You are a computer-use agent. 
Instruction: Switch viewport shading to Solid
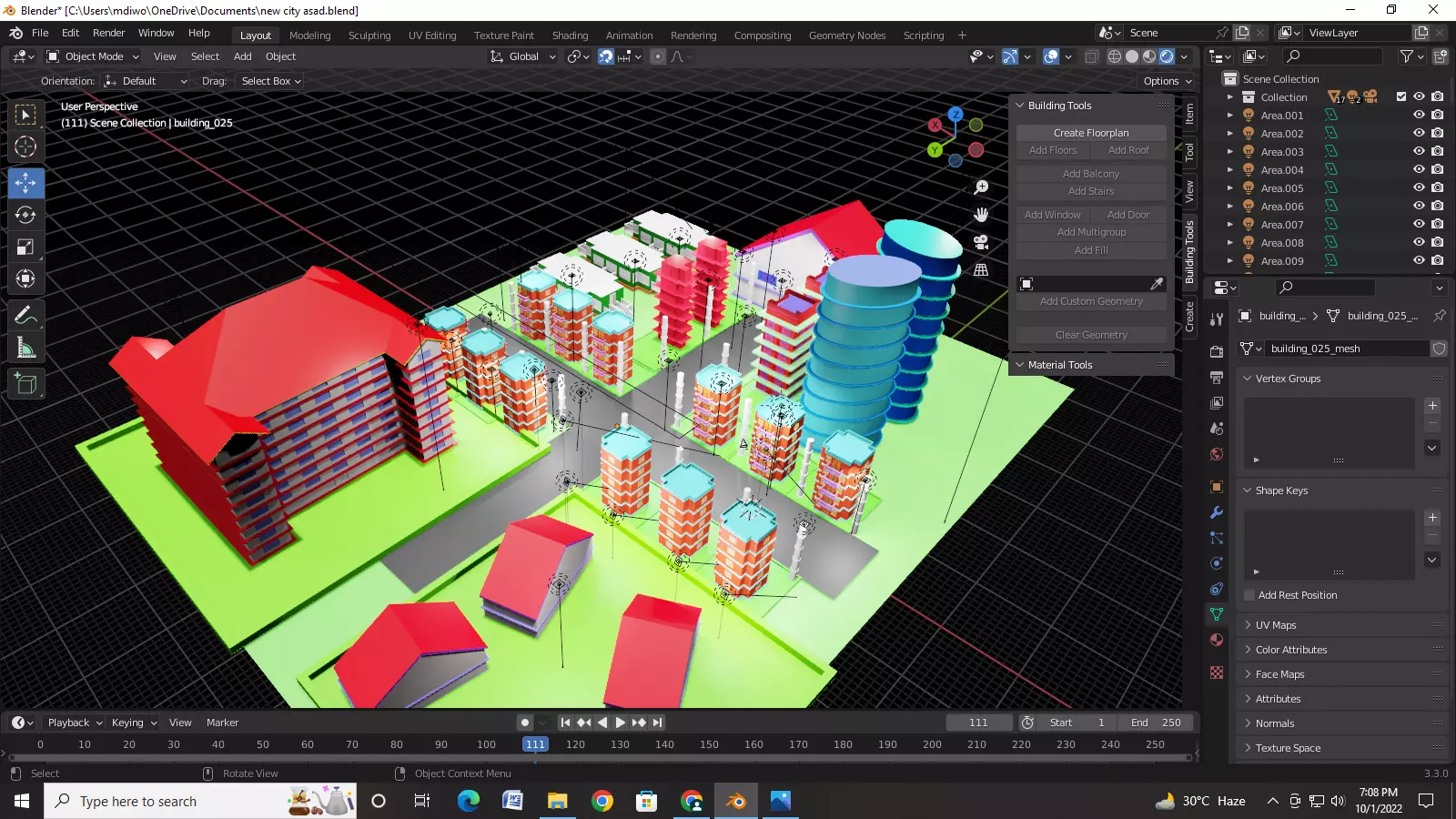point(1132,56)
